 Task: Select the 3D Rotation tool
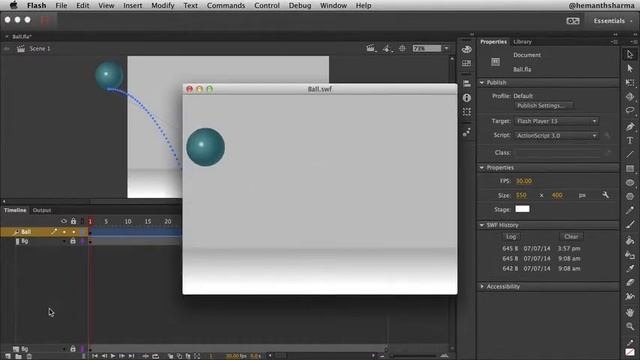(x=630, y=97)
